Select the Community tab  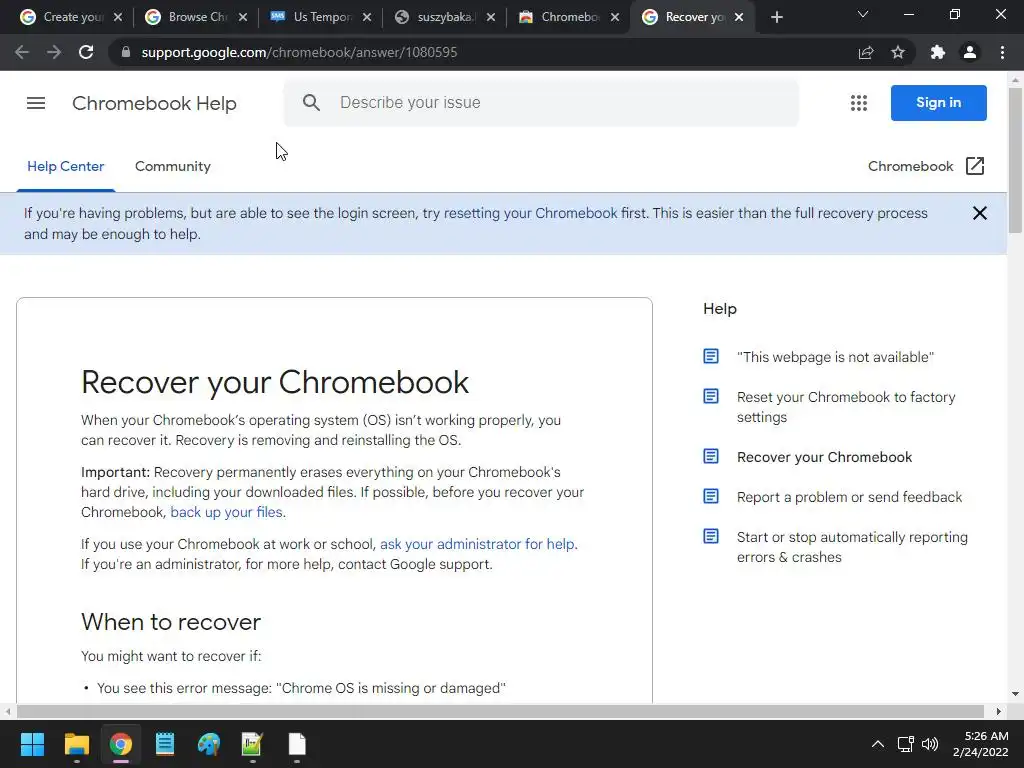point(172,167)
